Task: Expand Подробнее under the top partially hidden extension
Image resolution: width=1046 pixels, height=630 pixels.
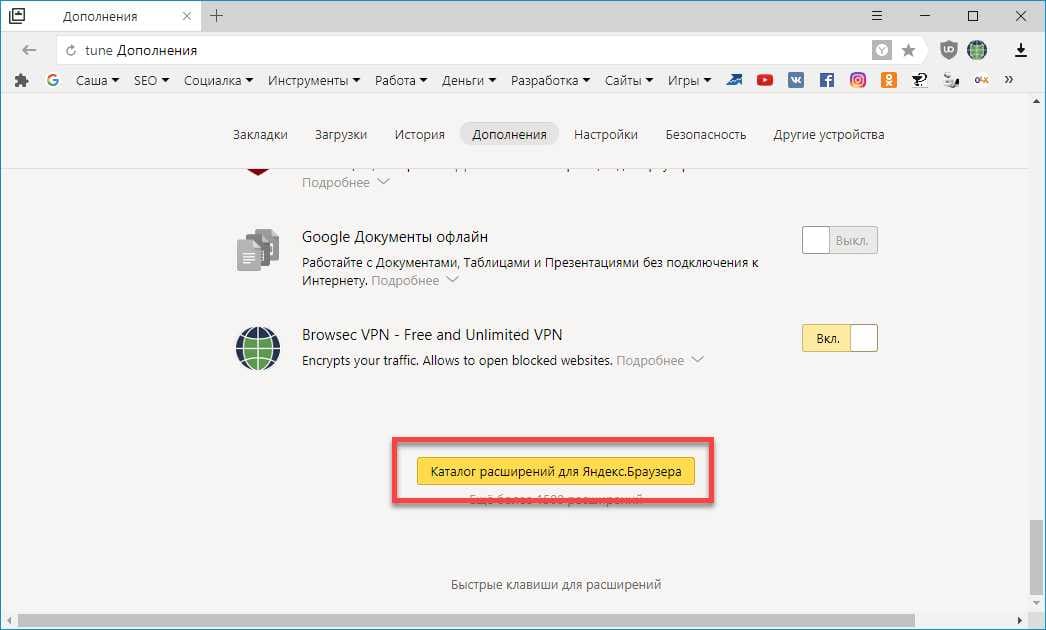Action: pos(346,182)
